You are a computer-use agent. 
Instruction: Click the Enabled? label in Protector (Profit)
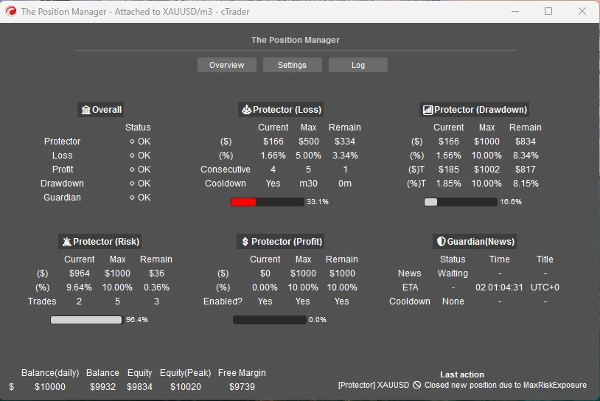tap(223, 302)
